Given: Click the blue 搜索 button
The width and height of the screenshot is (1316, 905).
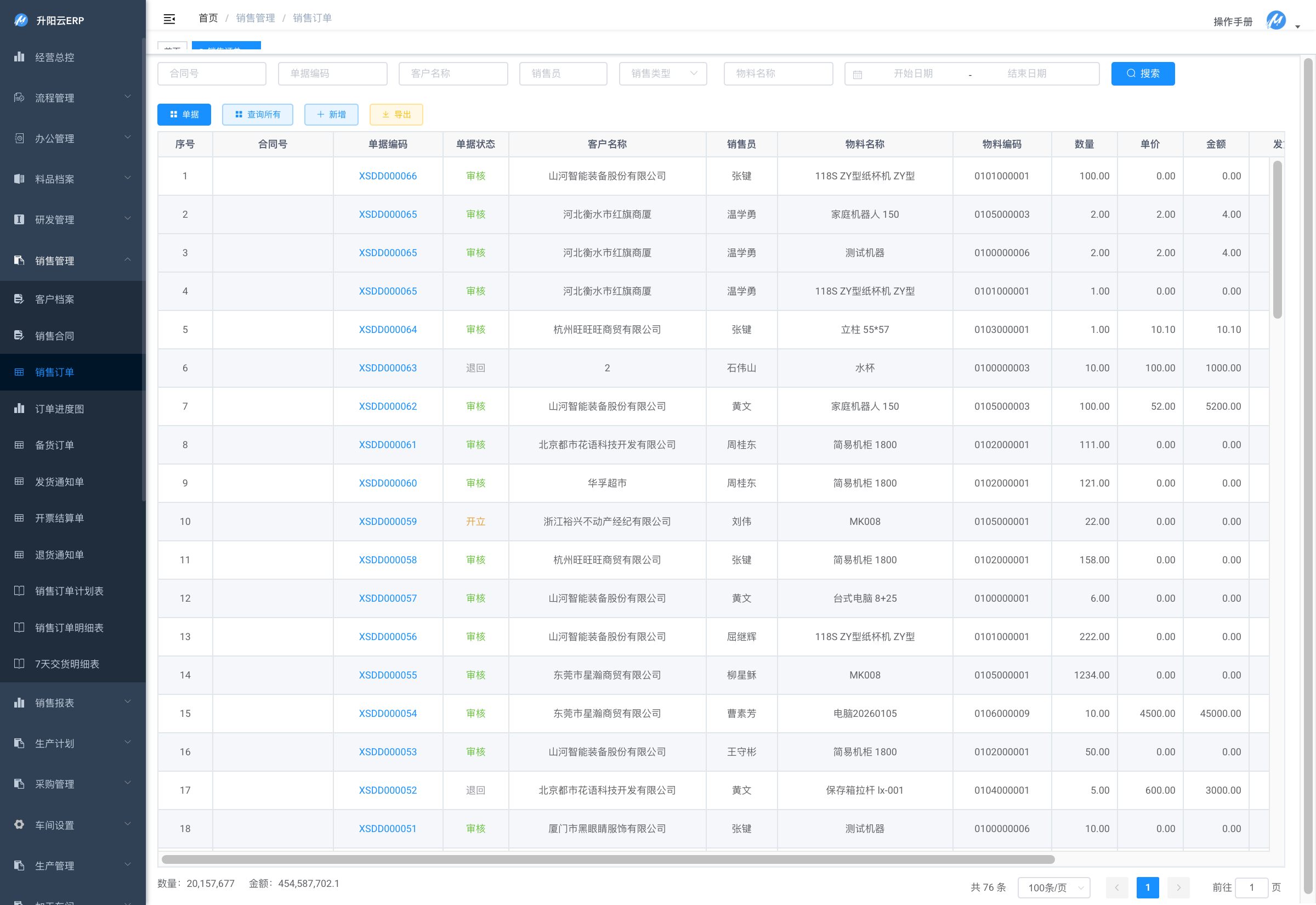Looking at the screenshot, I should coord(1142,73).
